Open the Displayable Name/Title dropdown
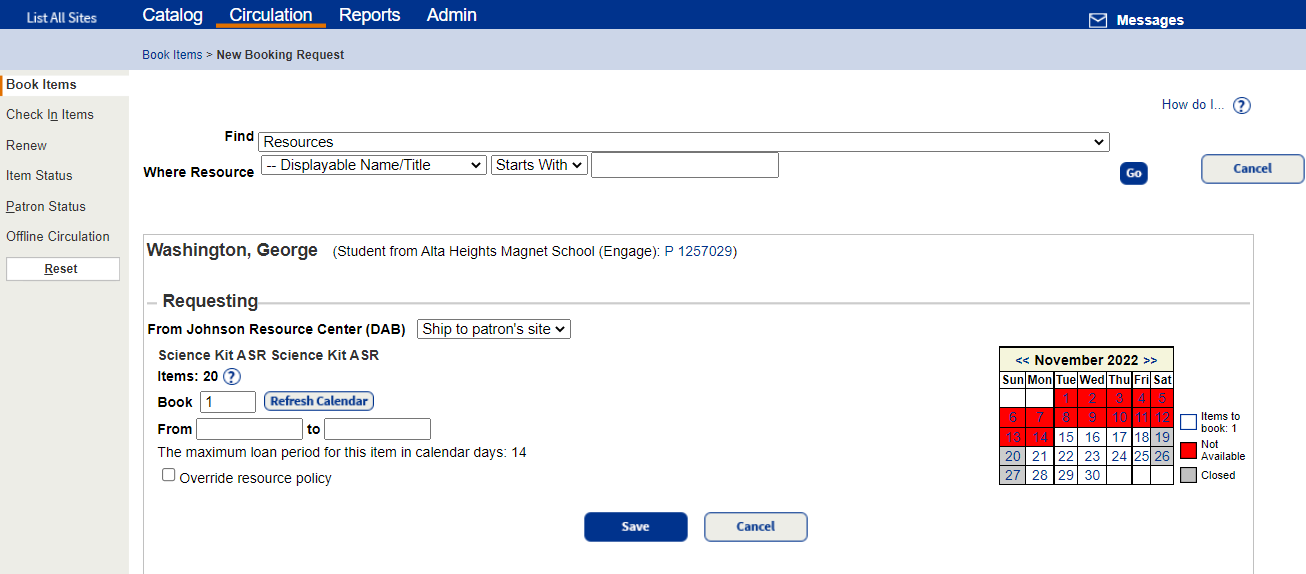The image size is (1306, 574). 374,165
